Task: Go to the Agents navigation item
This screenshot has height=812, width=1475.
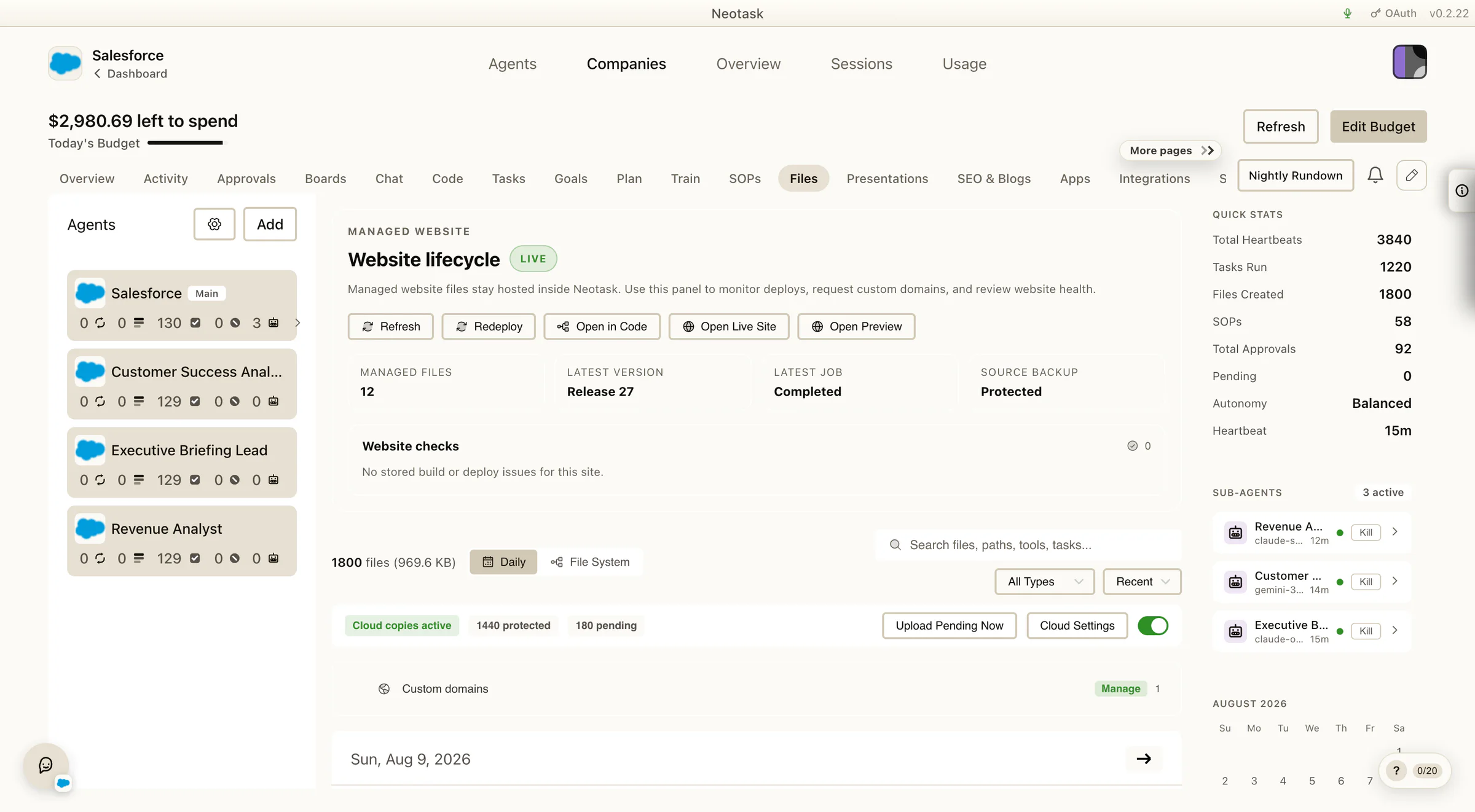Action: [x=512, y=64]
